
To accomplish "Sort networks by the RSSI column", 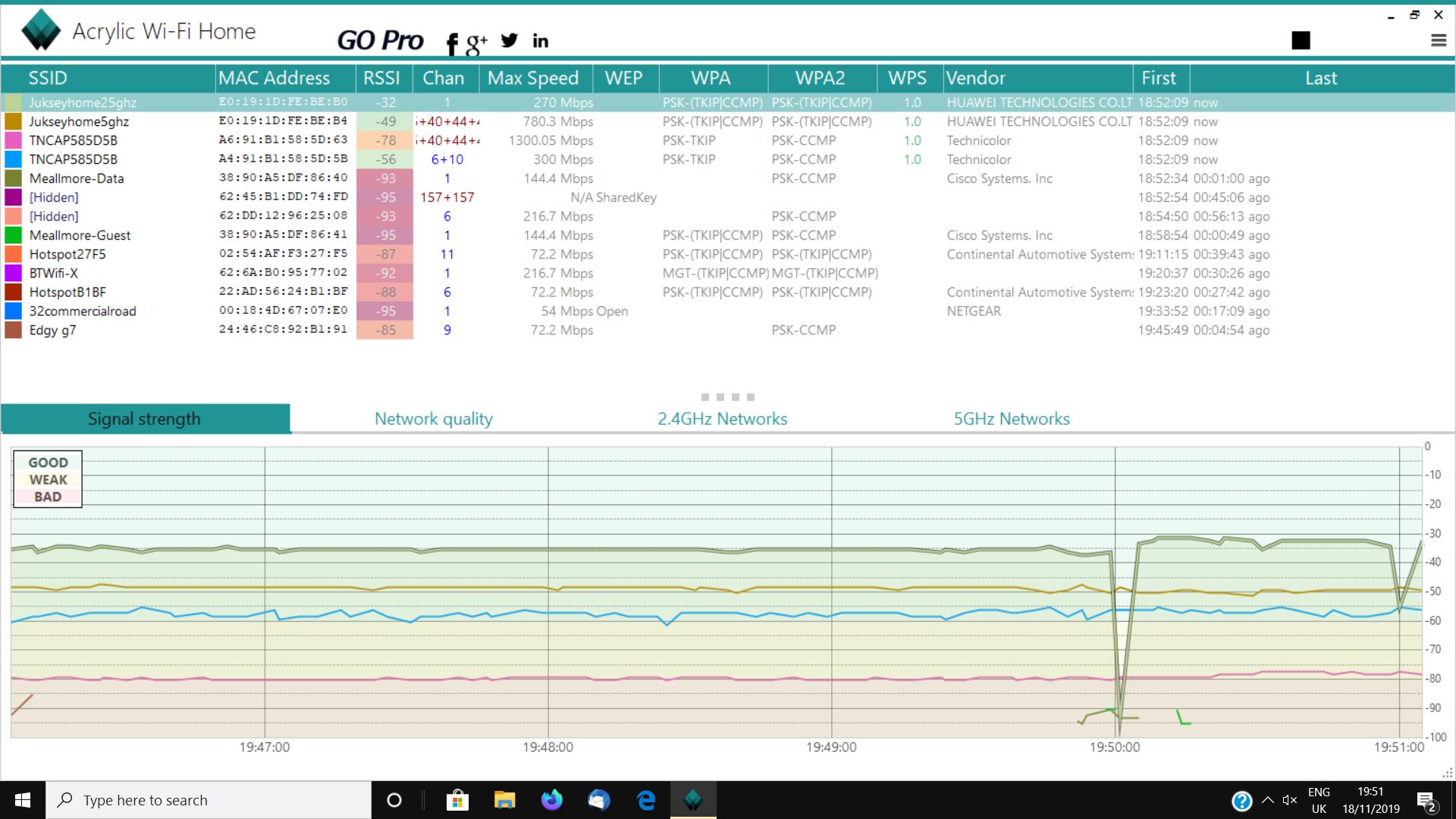I will click(382, 78).
